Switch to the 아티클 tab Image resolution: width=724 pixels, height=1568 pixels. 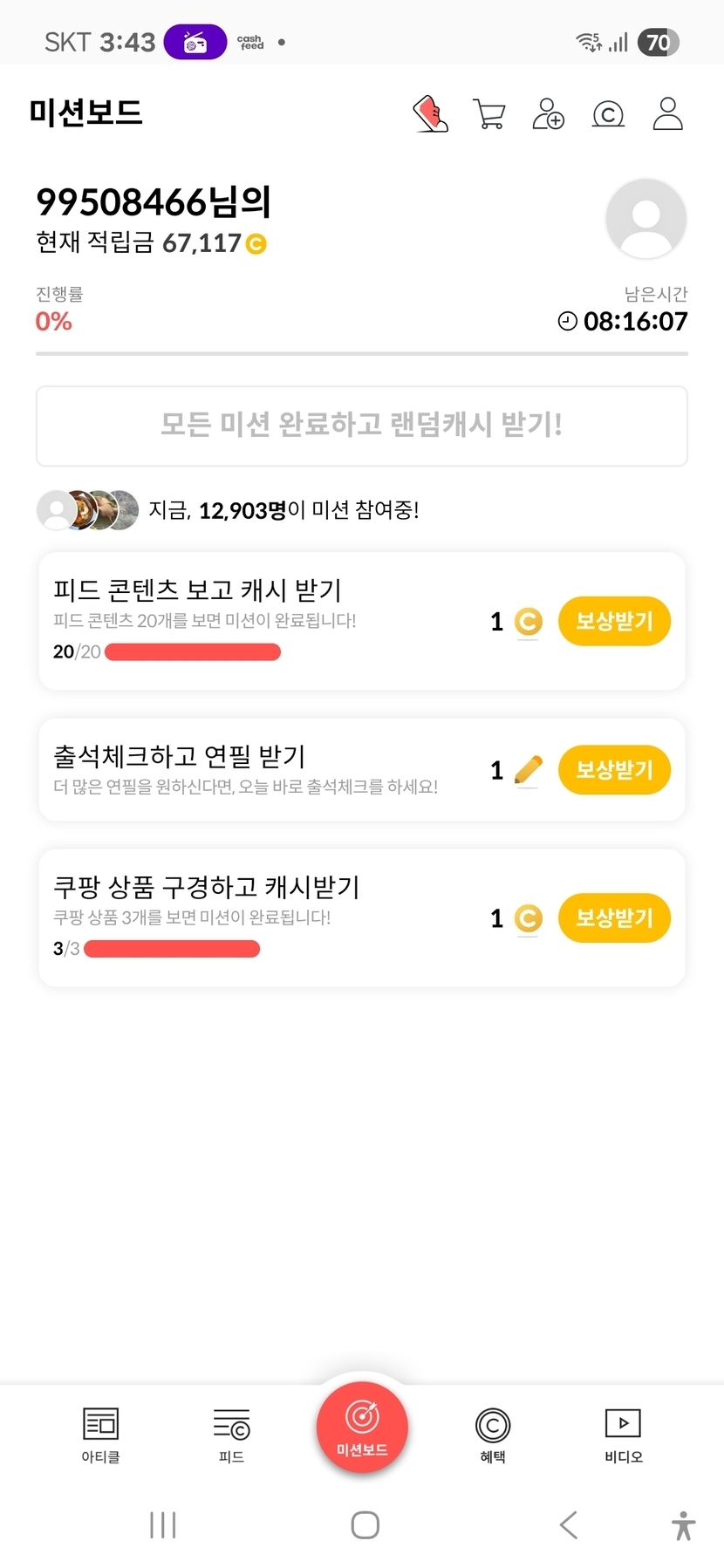100,1435
